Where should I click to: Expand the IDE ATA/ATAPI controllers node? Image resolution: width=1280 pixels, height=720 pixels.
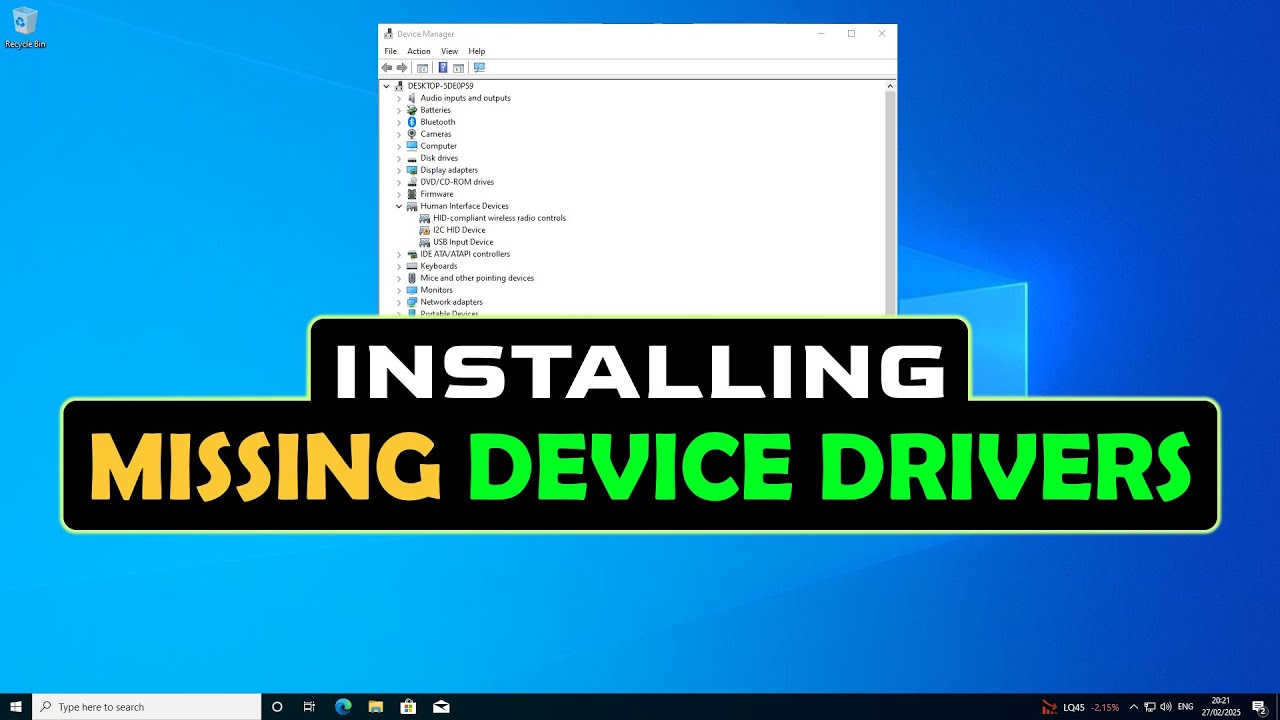tap(399, 254)
